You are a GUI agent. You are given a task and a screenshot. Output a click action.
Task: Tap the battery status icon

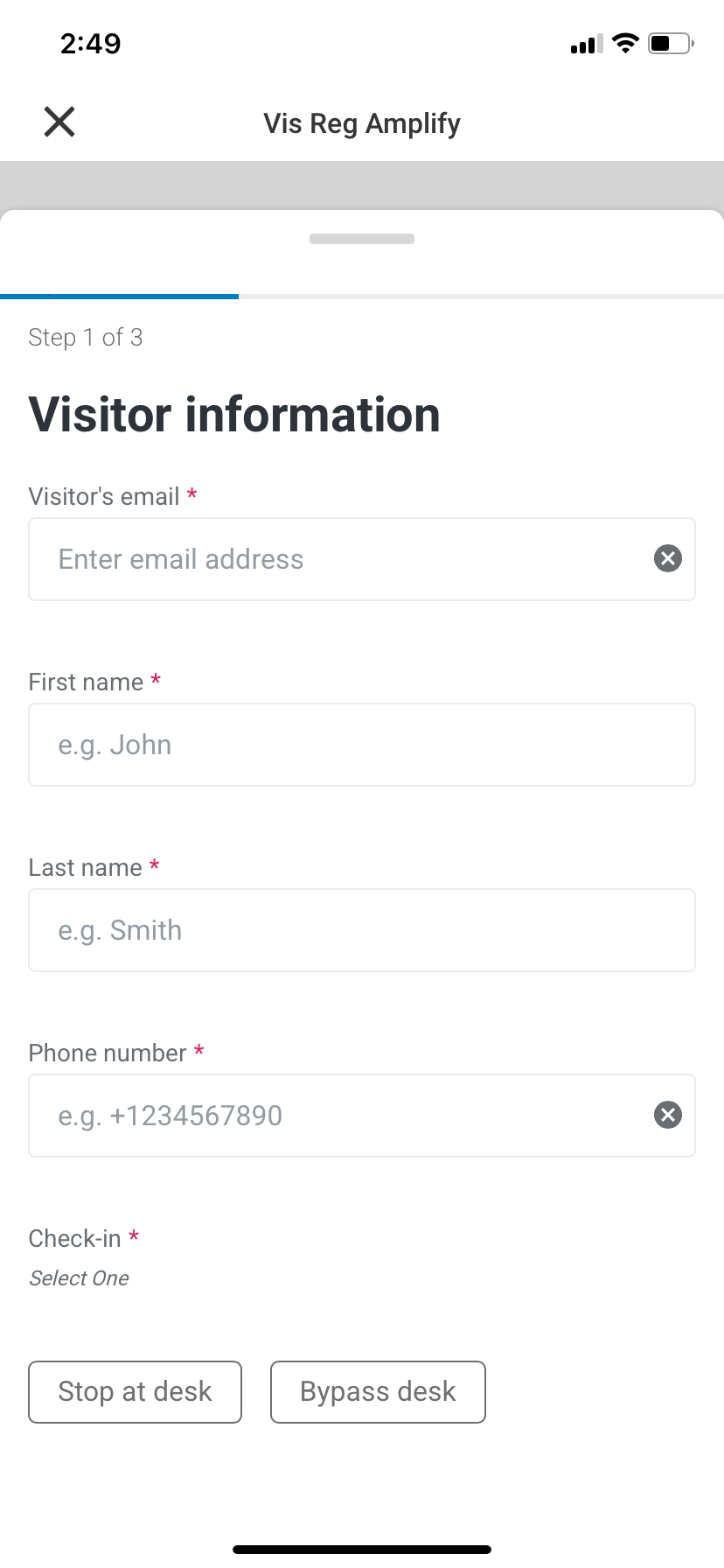point(670,43)
